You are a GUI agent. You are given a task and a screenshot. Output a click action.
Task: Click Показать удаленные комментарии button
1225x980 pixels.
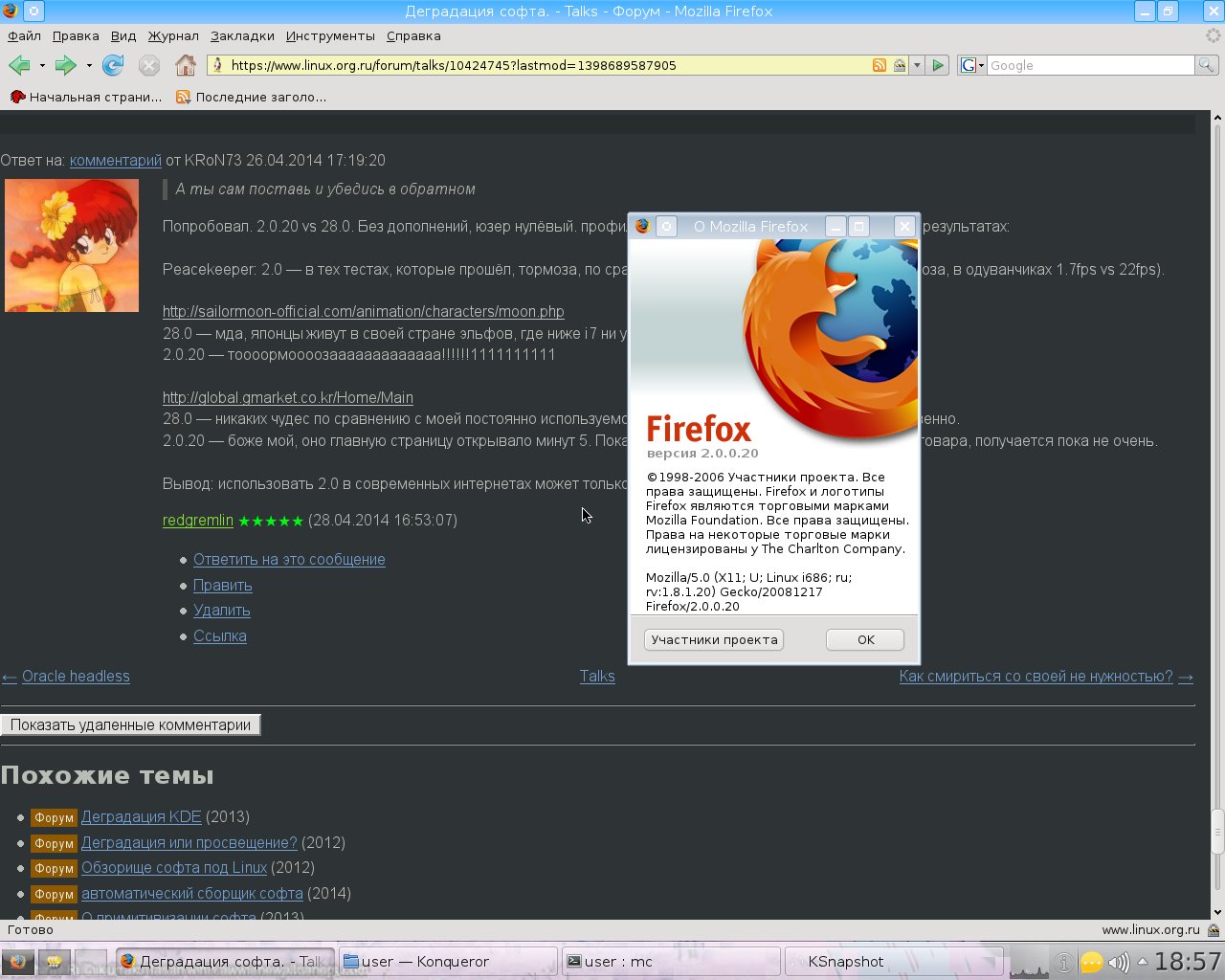point(130,724)
